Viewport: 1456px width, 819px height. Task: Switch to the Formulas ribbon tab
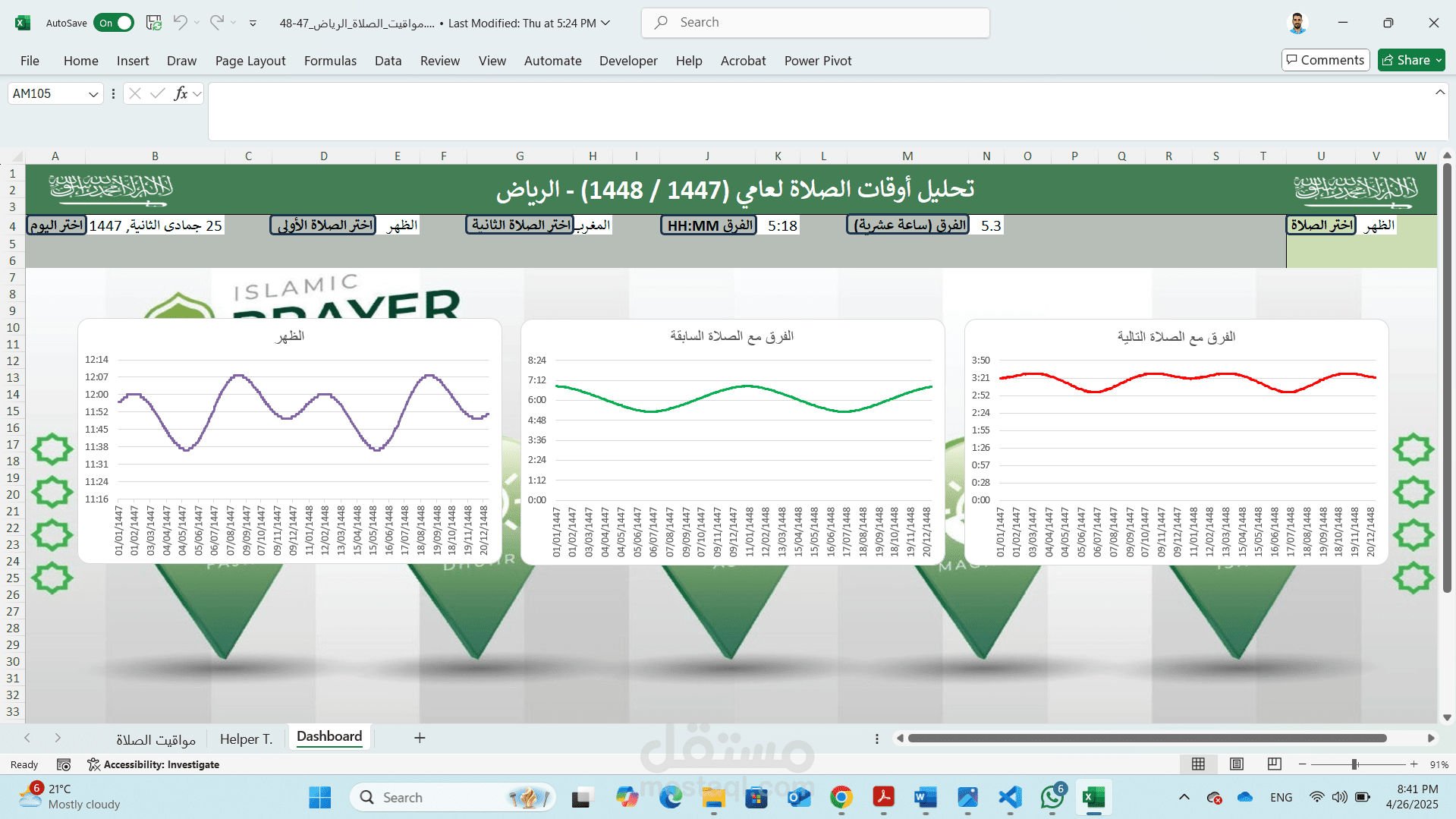(330, 61)
